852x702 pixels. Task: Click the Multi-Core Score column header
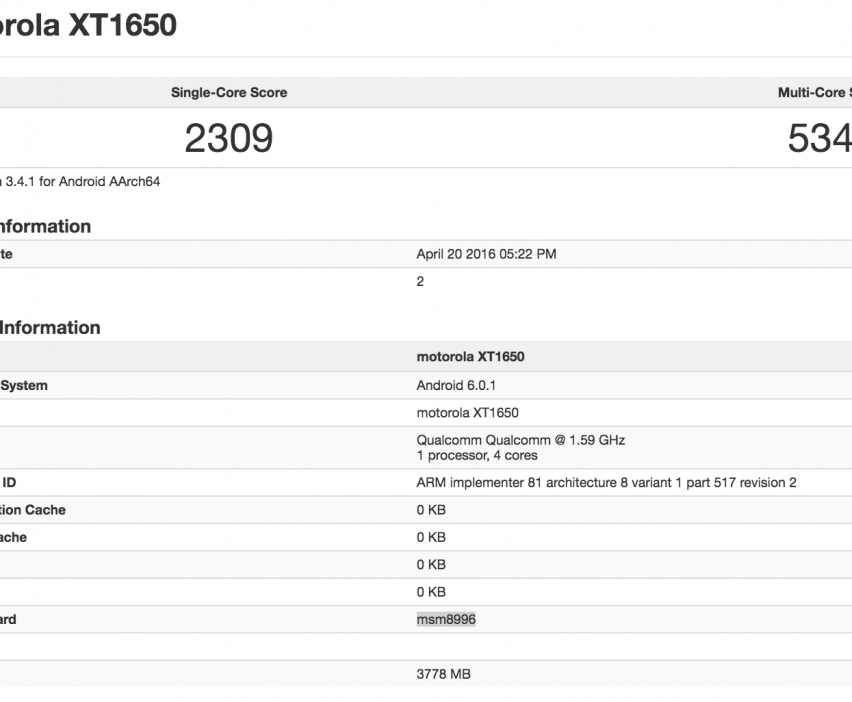(x=814, y=92)
